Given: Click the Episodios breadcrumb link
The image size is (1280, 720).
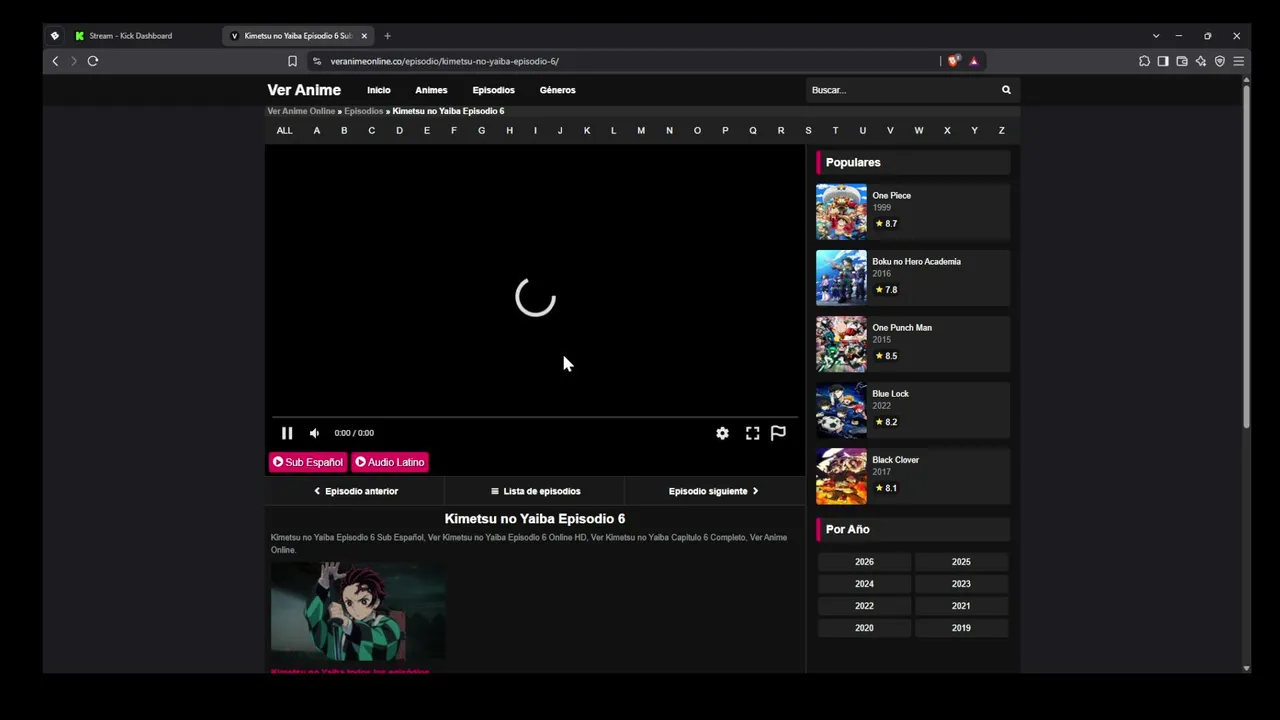Looking at the screenshot, I should point(364,111).
